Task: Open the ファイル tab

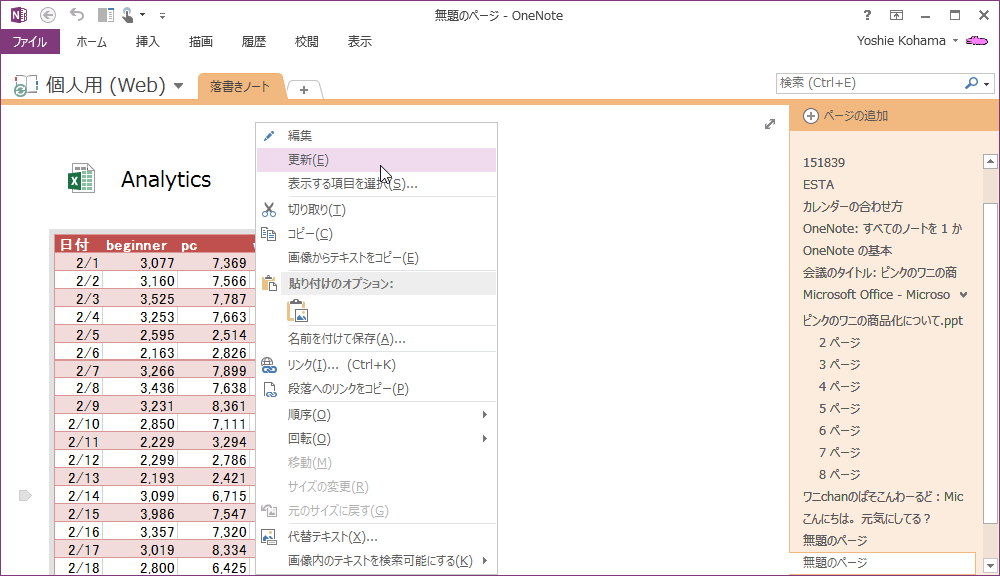Action: click(30, 41)
